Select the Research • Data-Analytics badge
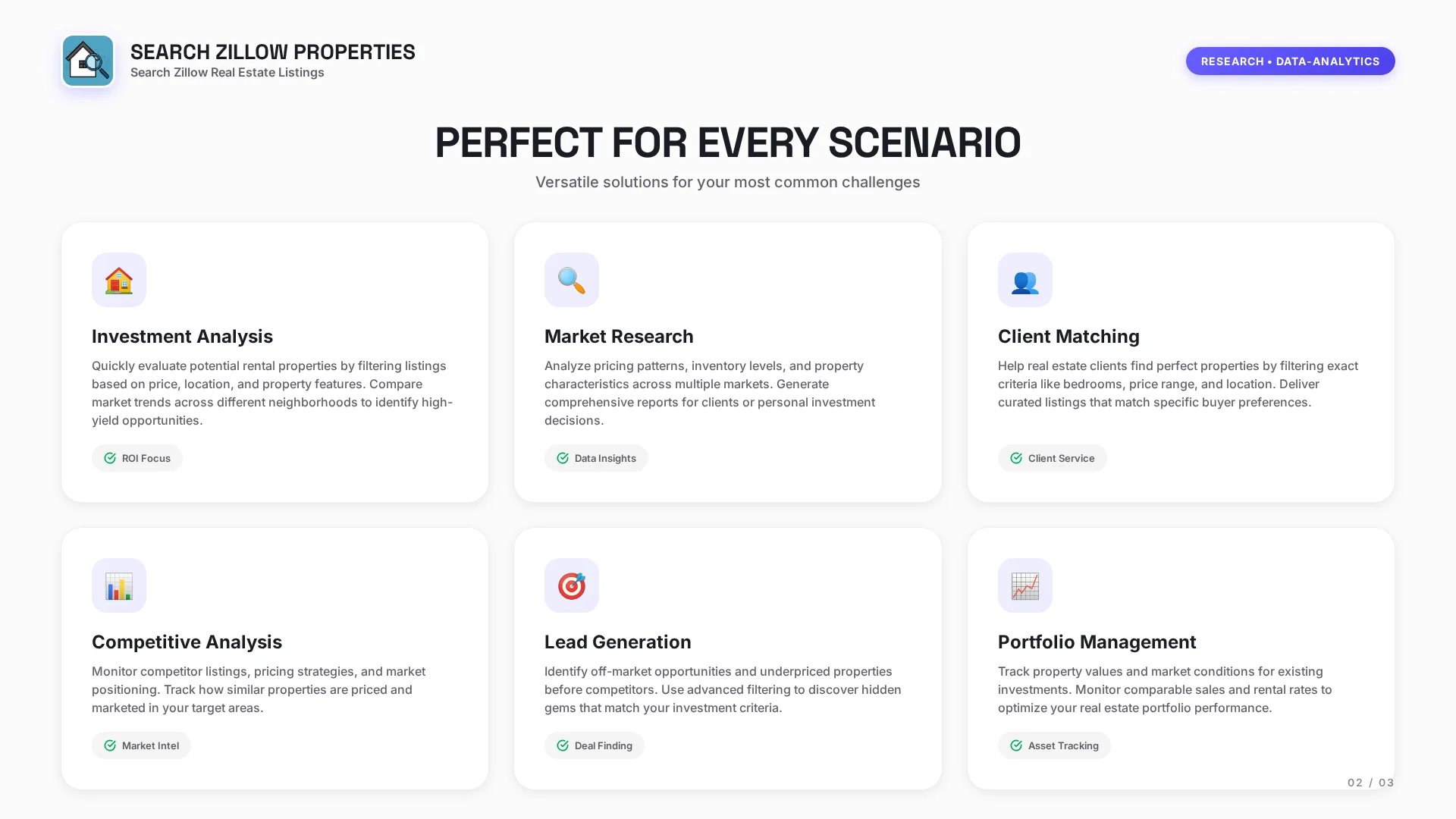The image size is (1456, 819). pyautogui.click(x=1290, y=61)
